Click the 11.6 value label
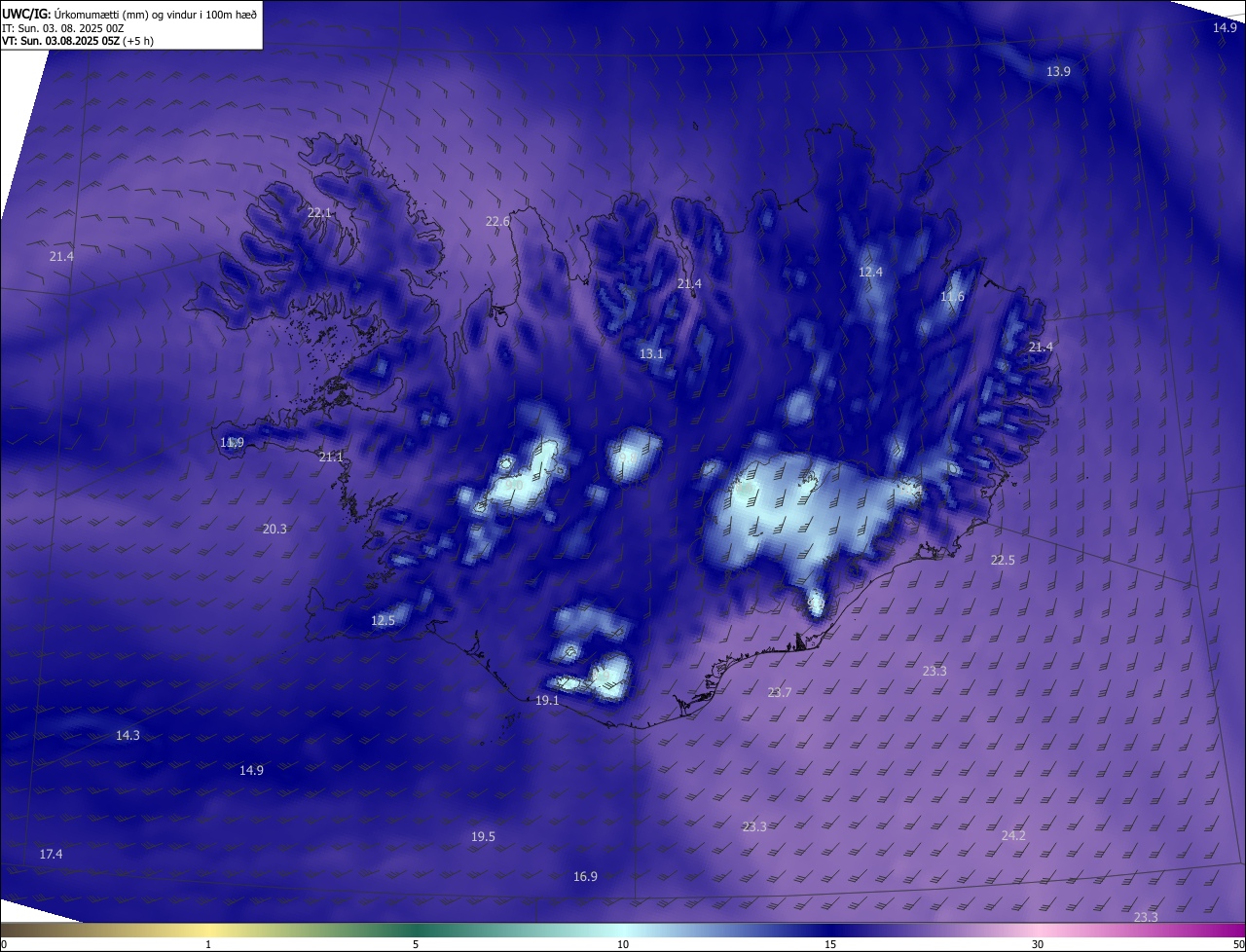The image size is (1246, 952). [x=952, y=297]
